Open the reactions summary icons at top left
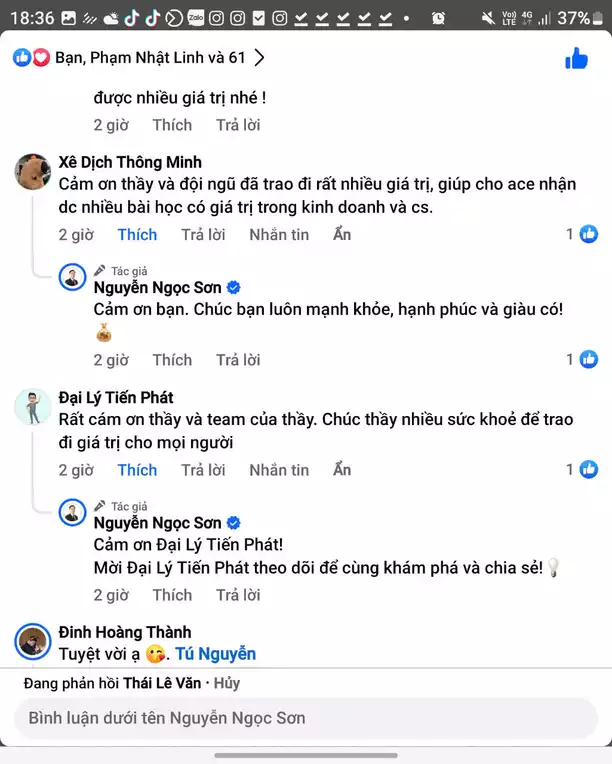Viewport: 612px width, 764px height. coord(31,58)
